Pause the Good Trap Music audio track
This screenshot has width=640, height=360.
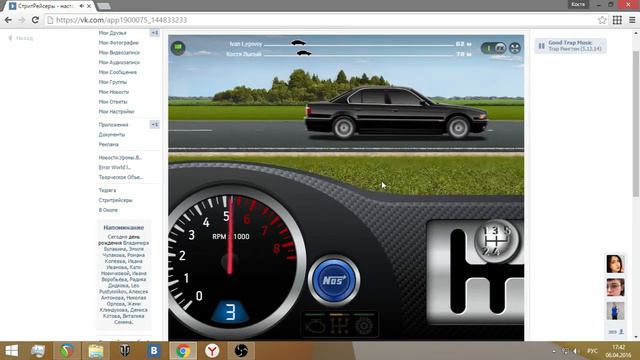click(541, 46)
